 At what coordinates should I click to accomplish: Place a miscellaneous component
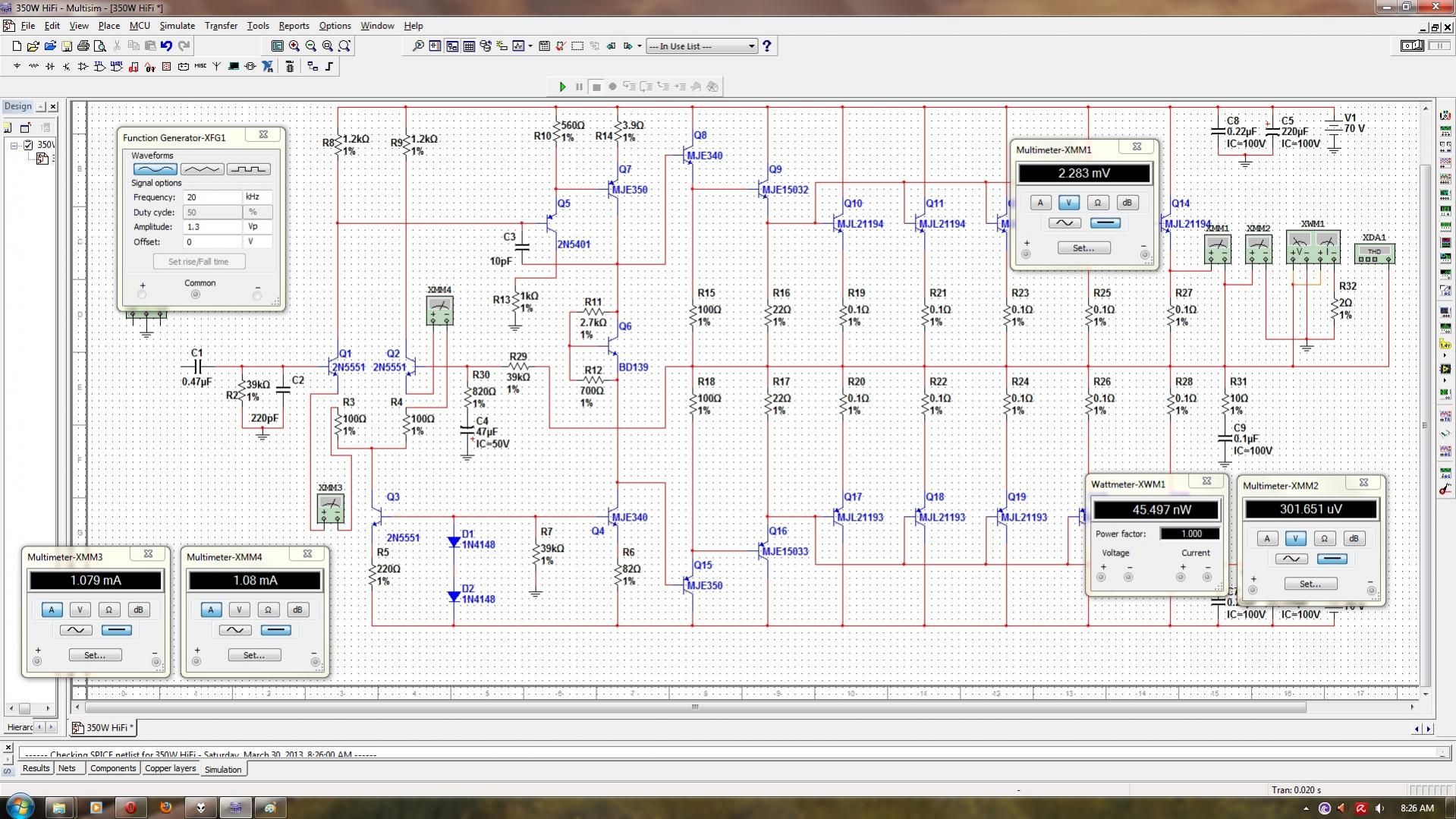(200, 67)
